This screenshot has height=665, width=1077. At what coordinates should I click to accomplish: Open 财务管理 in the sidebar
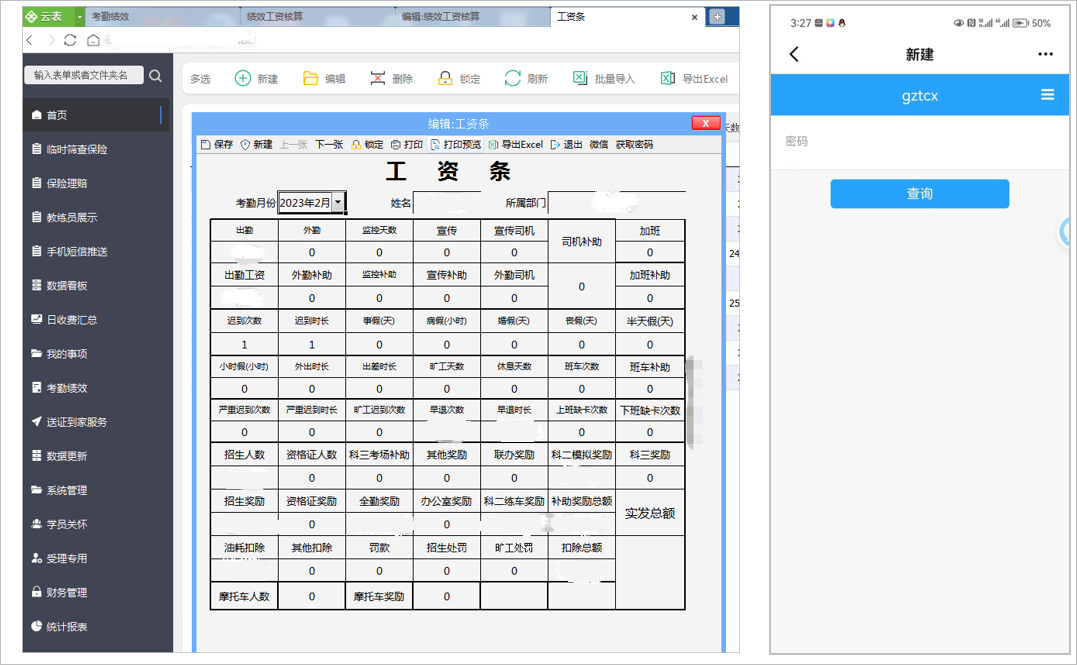tap(96, 592)
